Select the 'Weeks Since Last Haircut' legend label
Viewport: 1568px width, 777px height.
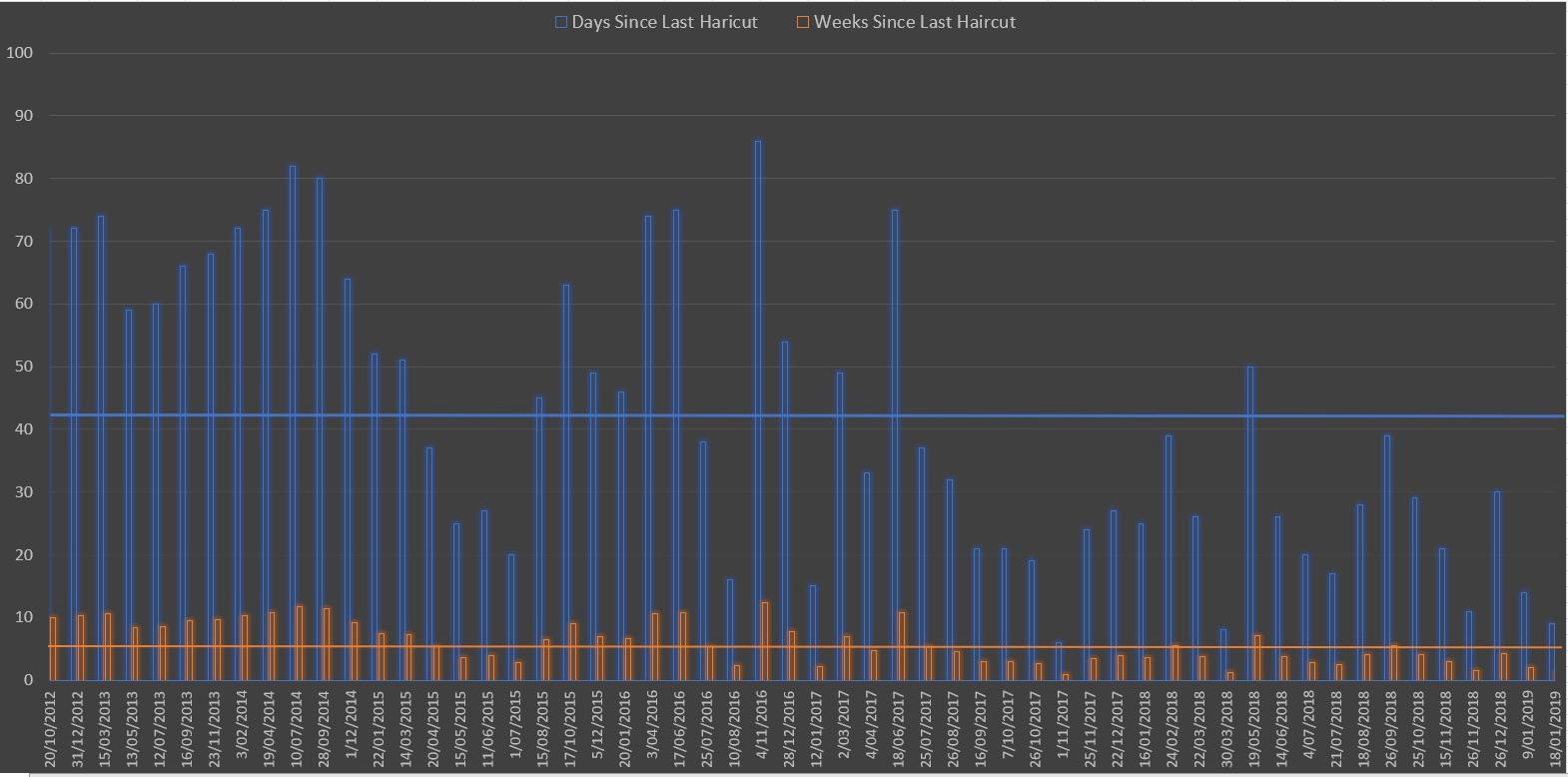(915, 22)
